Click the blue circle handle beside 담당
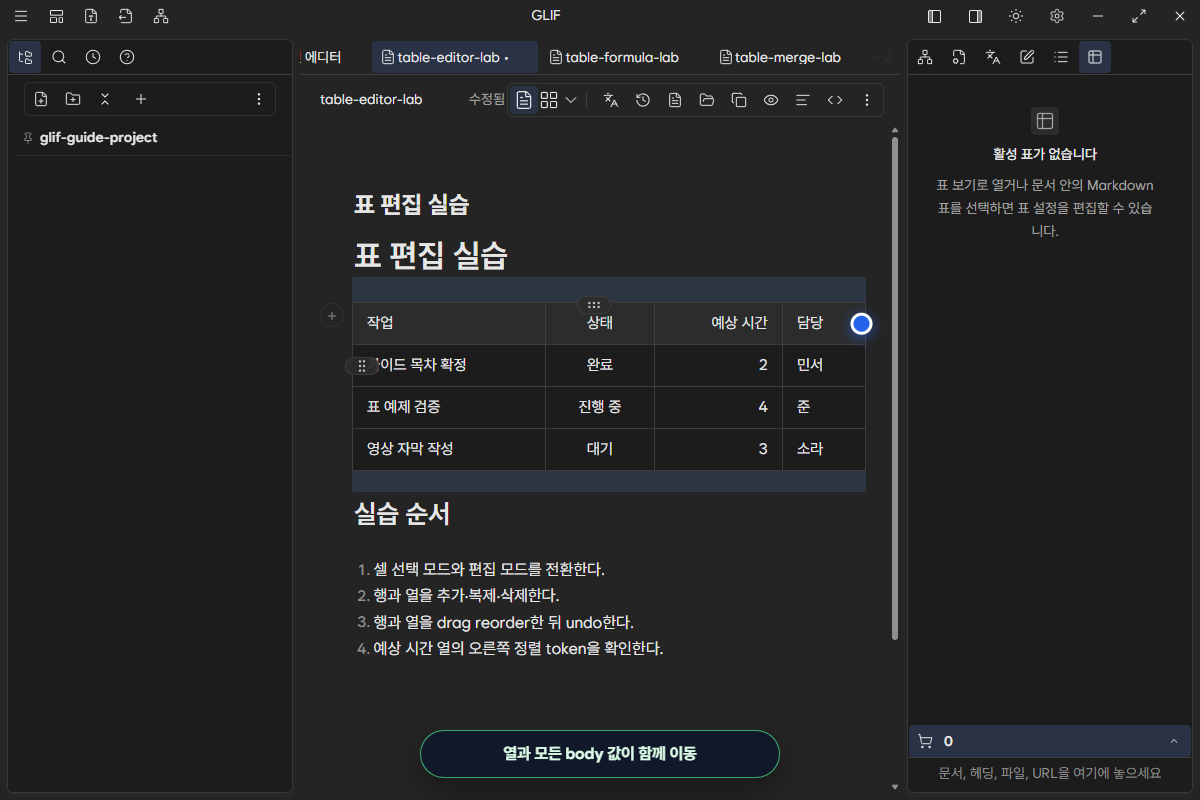 click(x=861, y=324)
